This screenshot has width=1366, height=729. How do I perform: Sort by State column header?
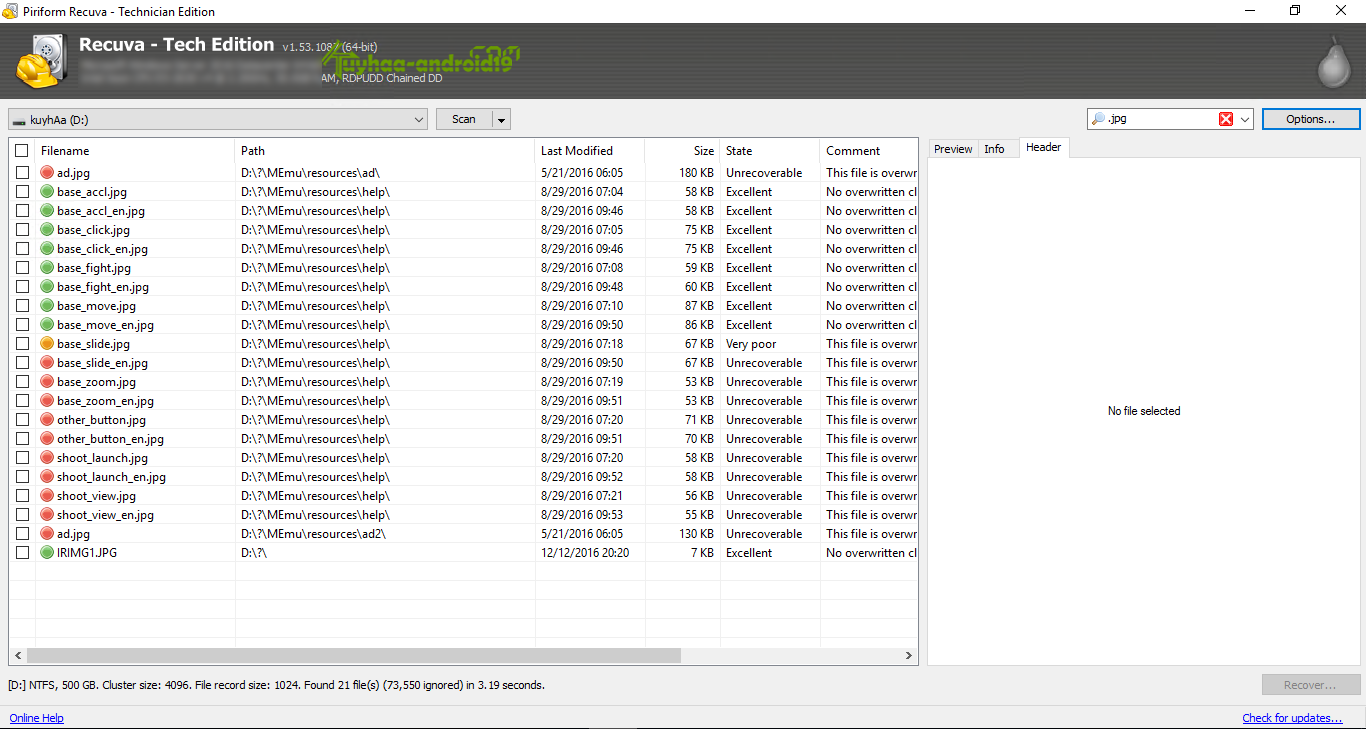pos(770,151)
